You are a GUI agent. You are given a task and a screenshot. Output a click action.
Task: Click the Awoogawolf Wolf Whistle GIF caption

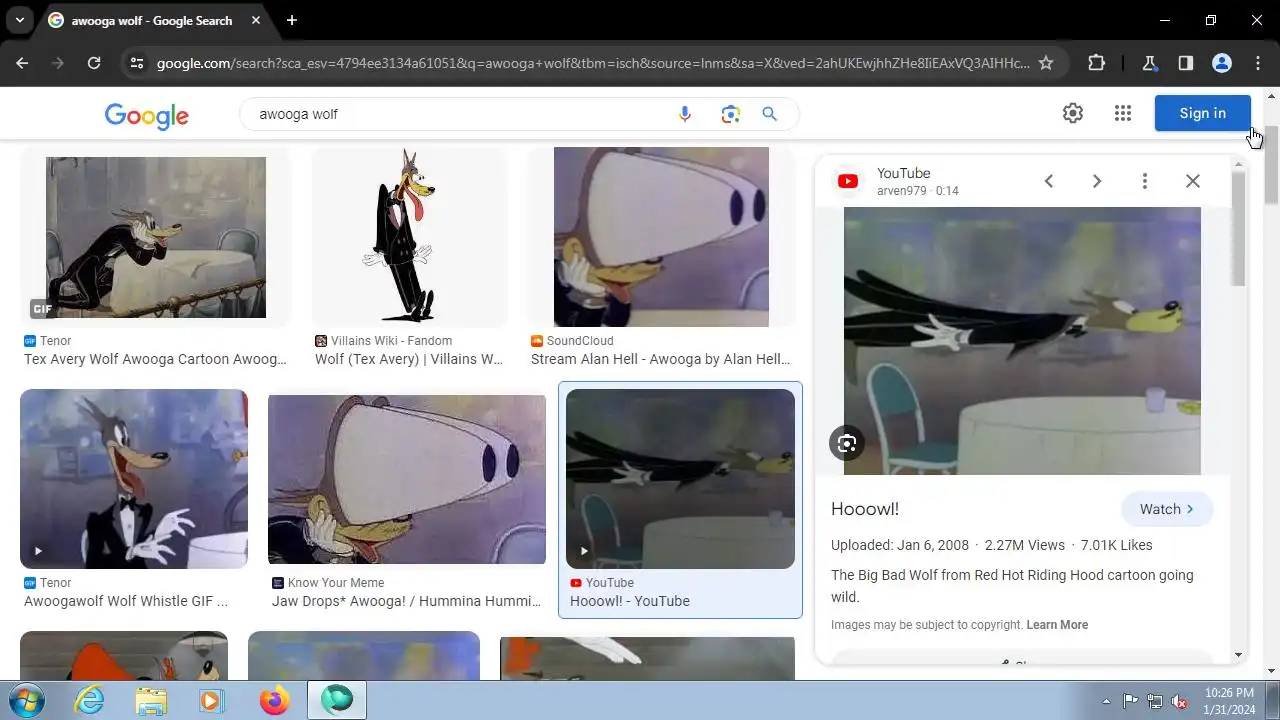tap(126, 601)
